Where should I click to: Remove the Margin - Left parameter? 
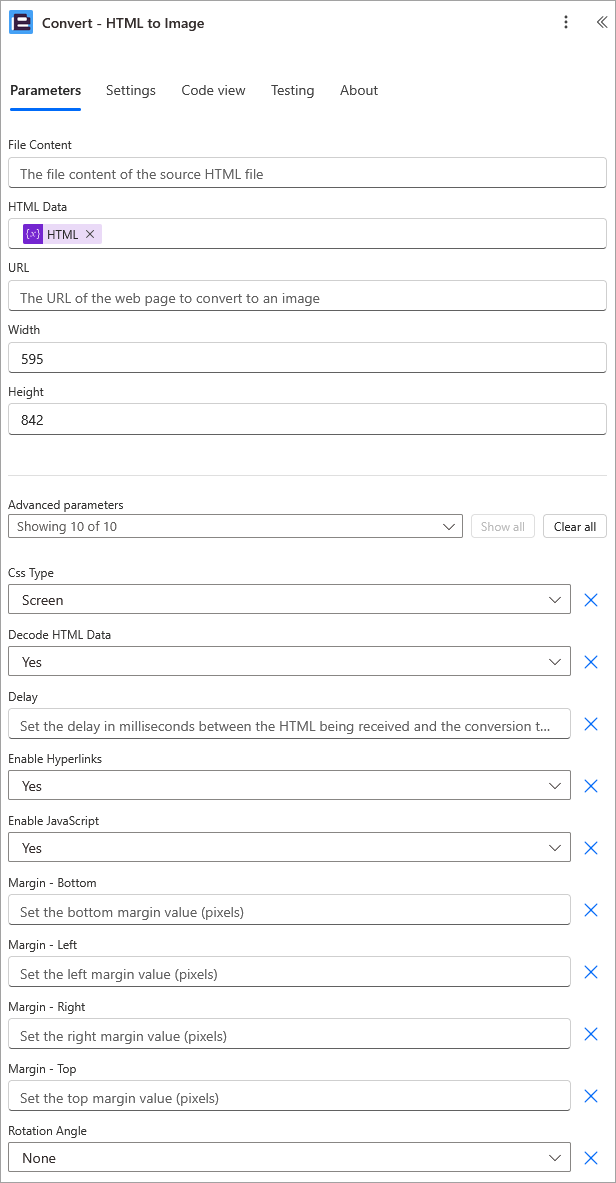click(x=591, y=972)
